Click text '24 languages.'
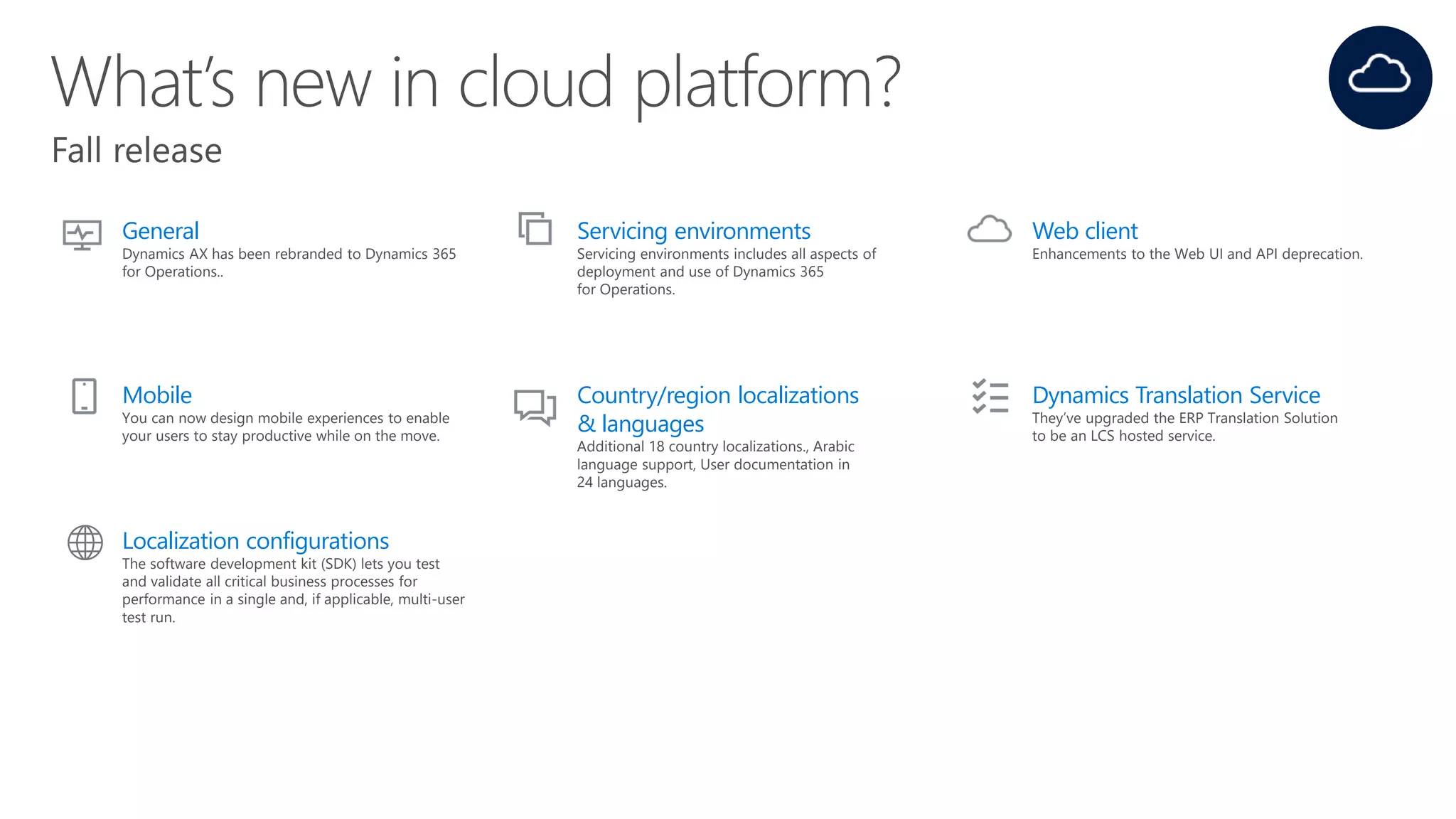1456x819 pixels. pos(622,482)
